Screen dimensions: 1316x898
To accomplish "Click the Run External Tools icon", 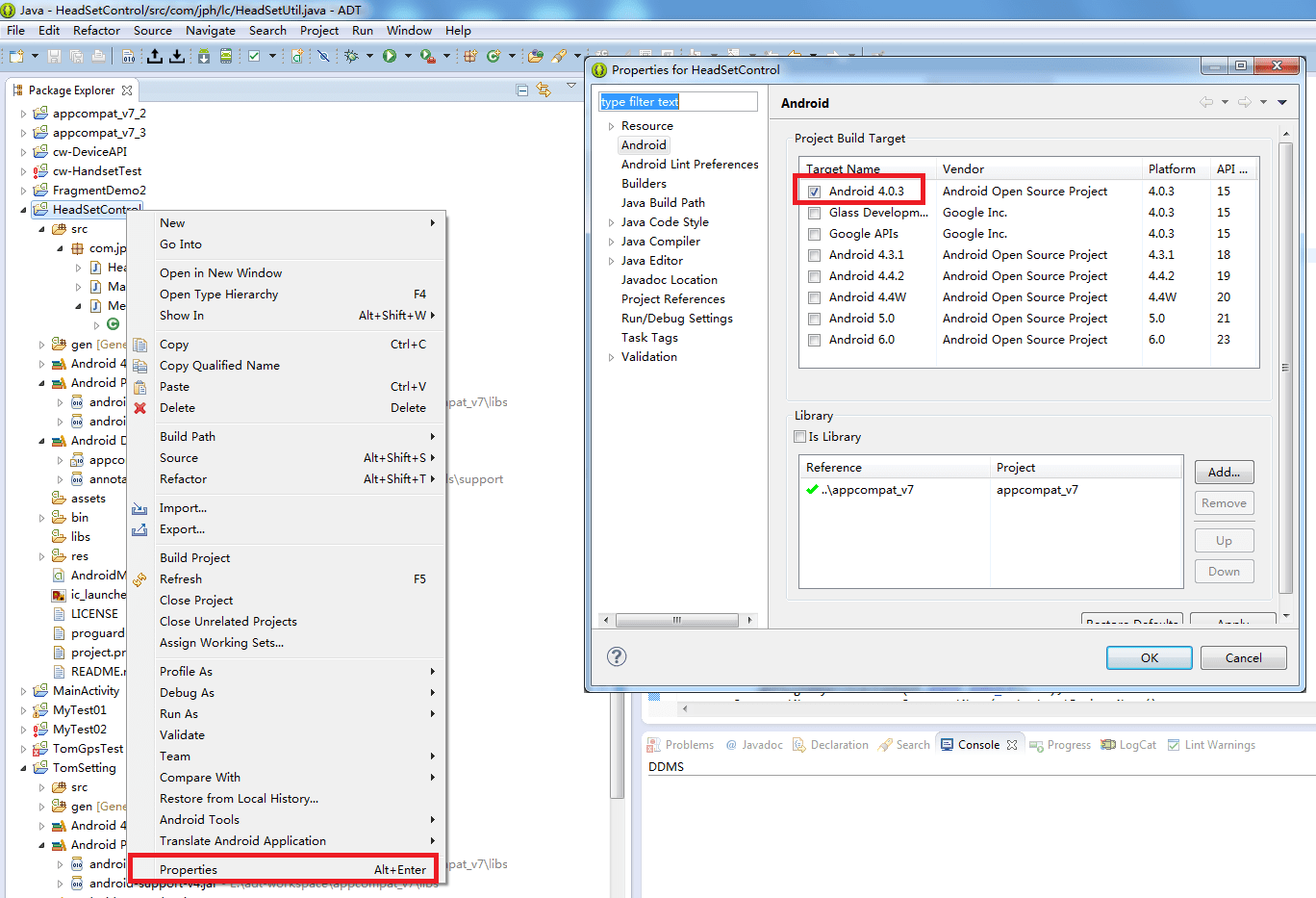I will point(428,57).
